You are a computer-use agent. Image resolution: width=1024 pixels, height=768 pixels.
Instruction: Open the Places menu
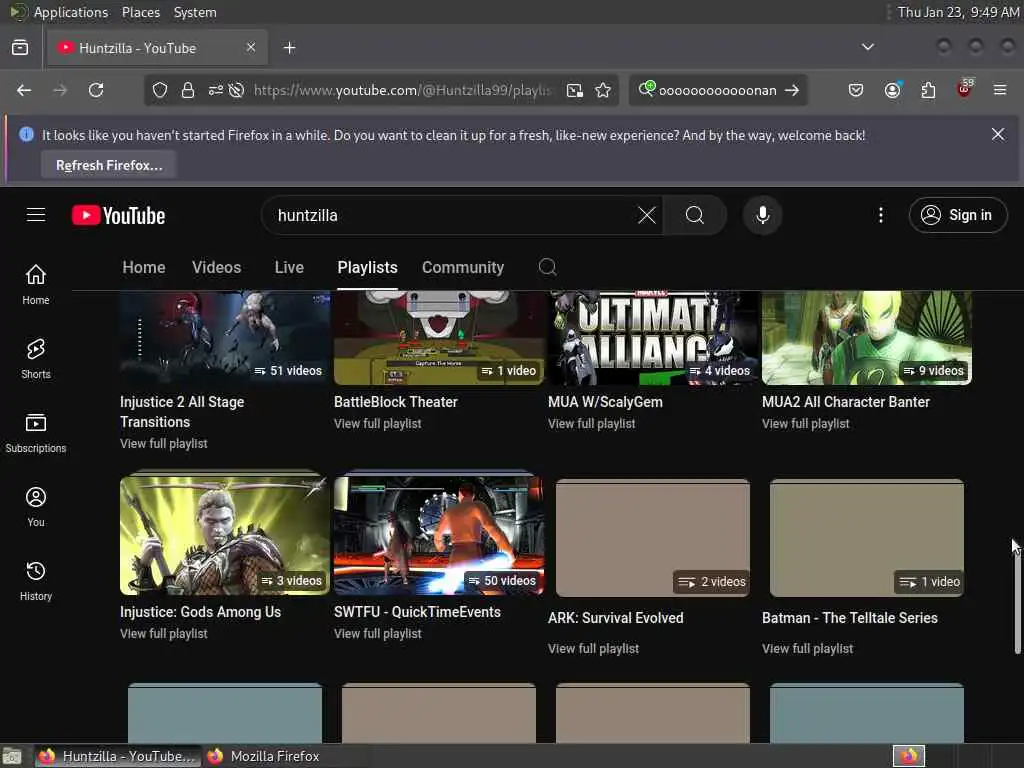pos(140,12)
